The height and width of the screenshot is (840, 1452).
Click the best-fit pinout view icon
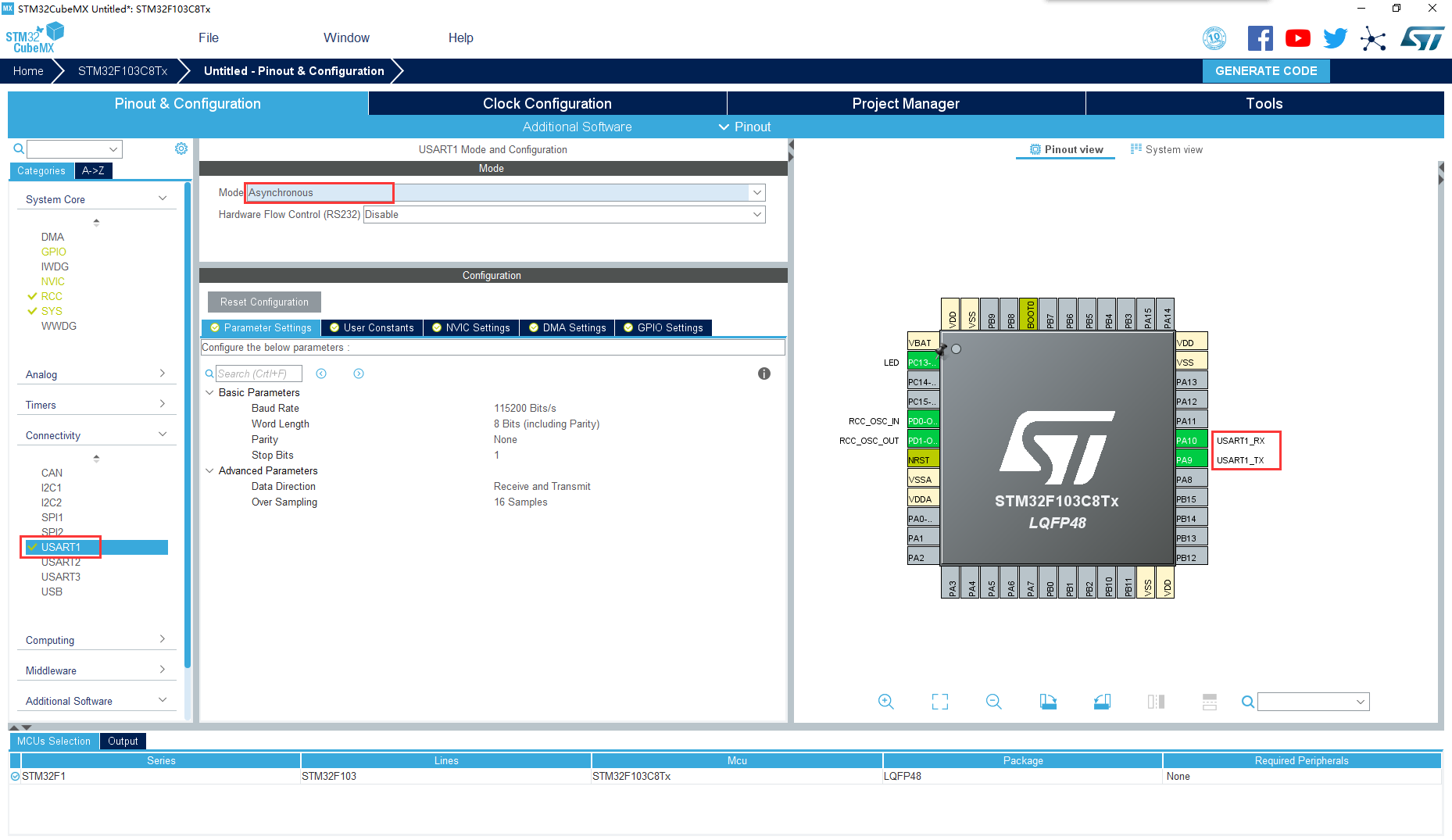pos(940,701)
